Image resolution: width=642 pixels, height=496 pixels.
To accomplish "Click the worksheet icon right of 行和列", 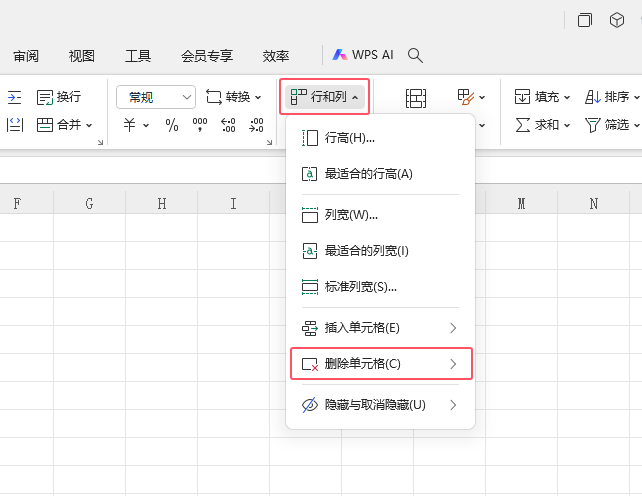I will pyautogui.click(x=415, y=98).
